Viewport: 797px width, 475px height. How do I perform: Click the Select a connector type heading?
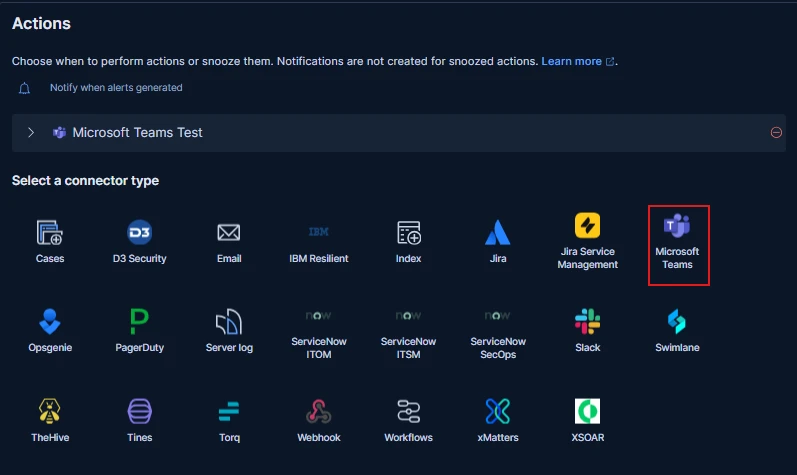click(x=85, y=180)
